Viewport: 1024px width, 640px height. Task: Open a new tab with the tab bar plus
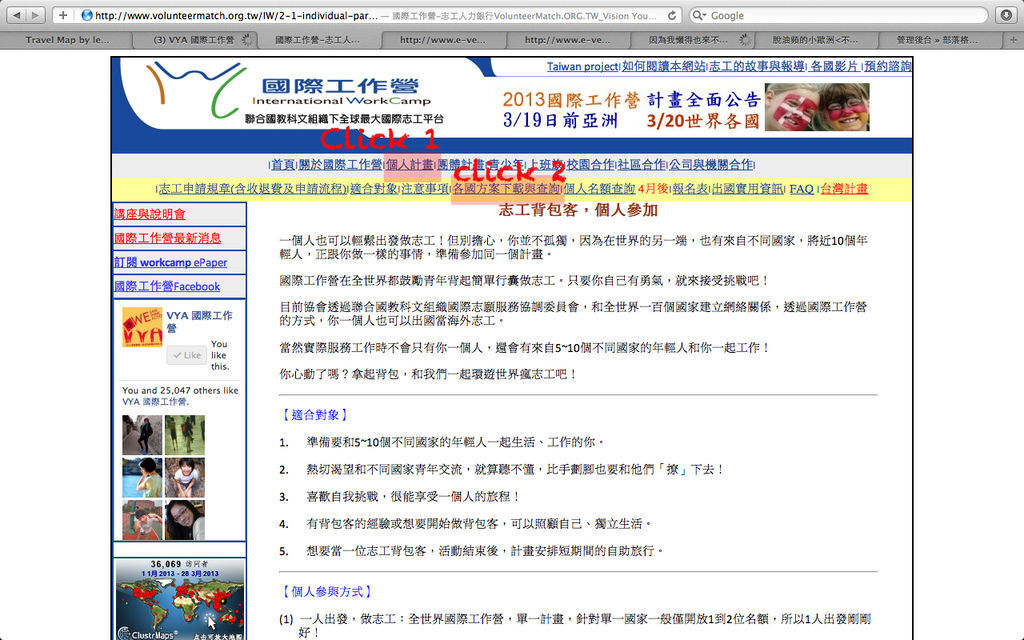click(1014, 40)
